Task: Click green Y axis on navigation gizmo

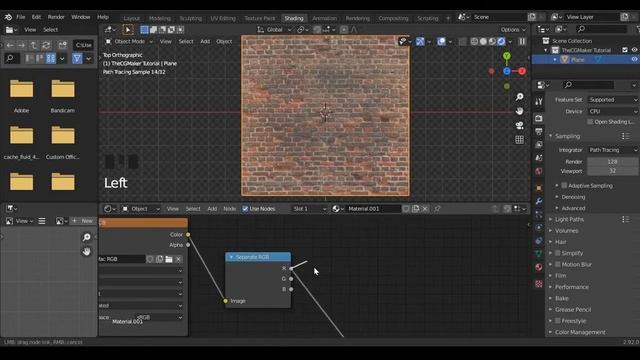Action: [507, 56]
